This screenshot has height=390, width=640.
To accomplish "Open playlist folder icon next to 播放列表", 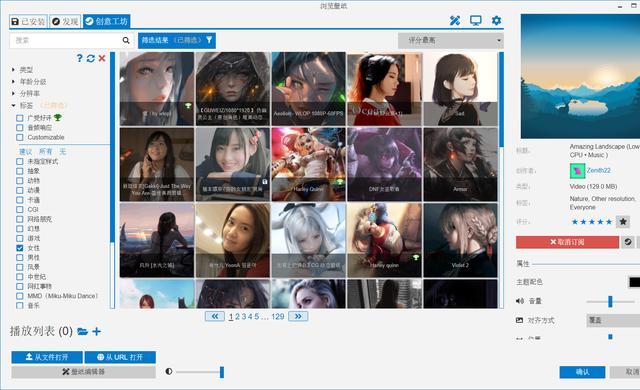I will click(82, 331).
